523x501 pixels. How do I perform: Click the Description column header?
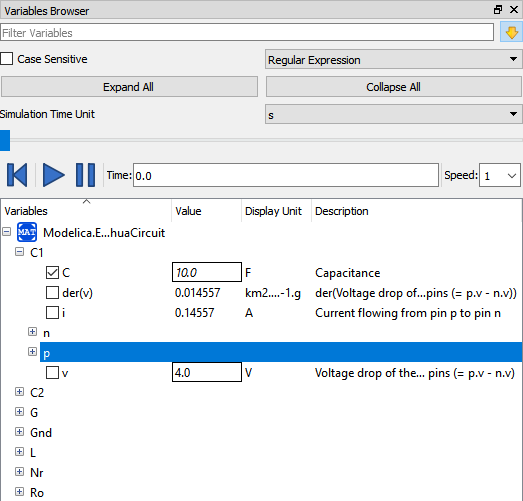(x=417, y=211)
